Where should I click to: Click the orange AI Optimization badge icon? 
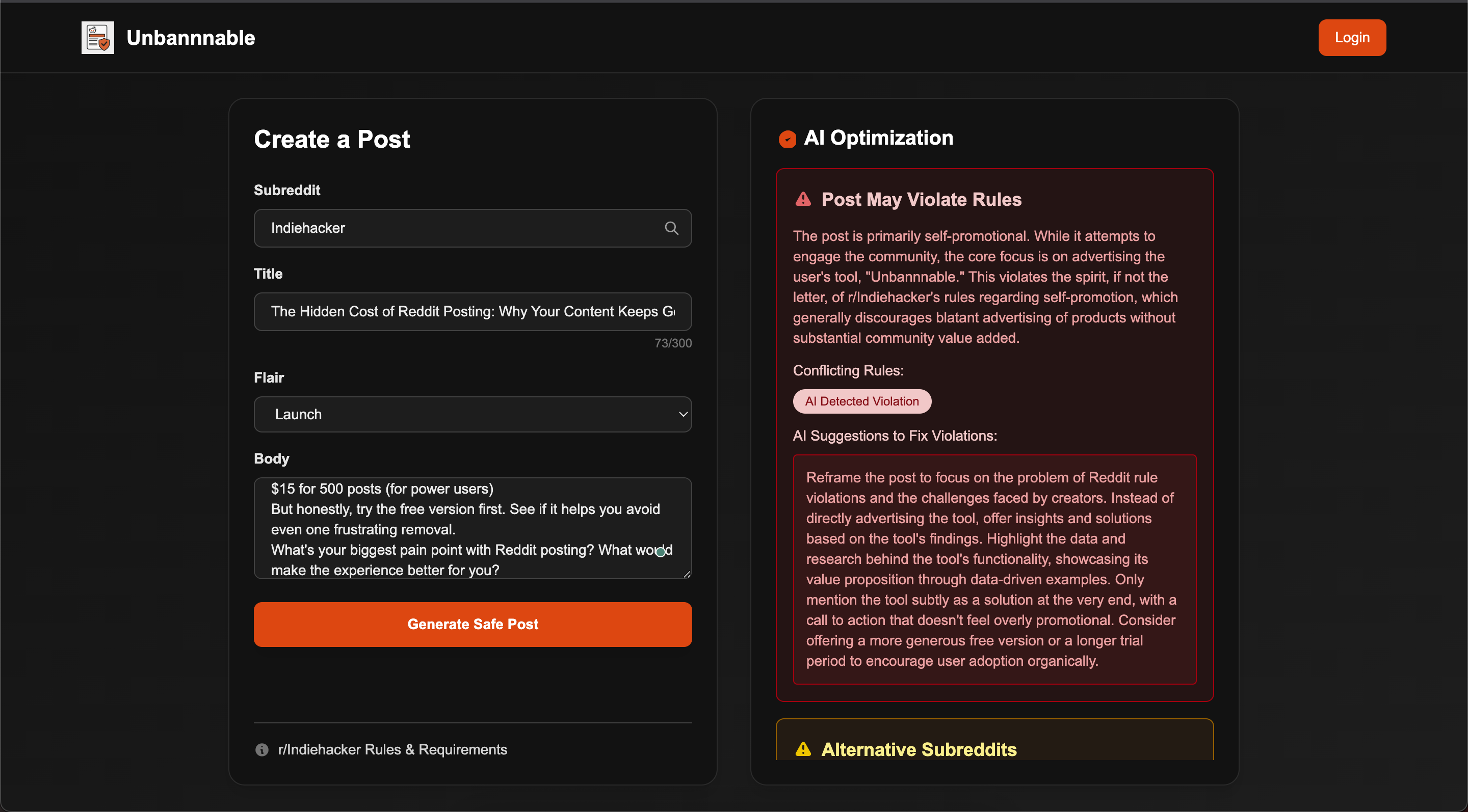[787, 139]
